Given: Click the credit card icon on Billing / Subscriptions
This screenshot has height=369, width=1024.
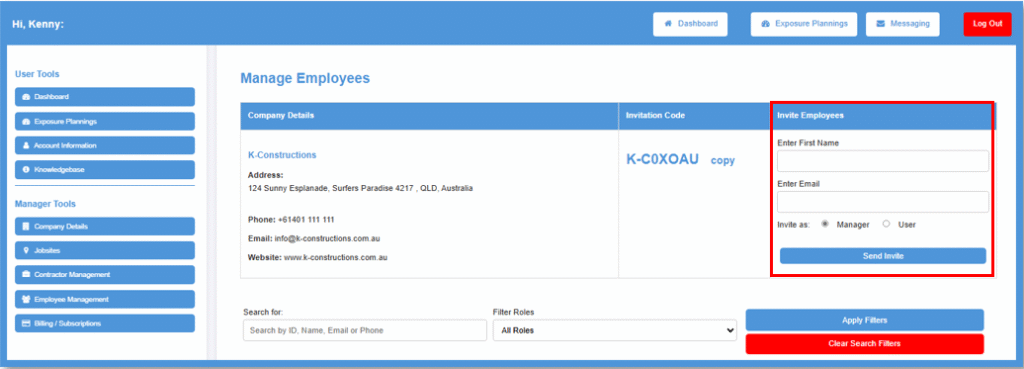Looking at the screenshot, I should point(26,323).
